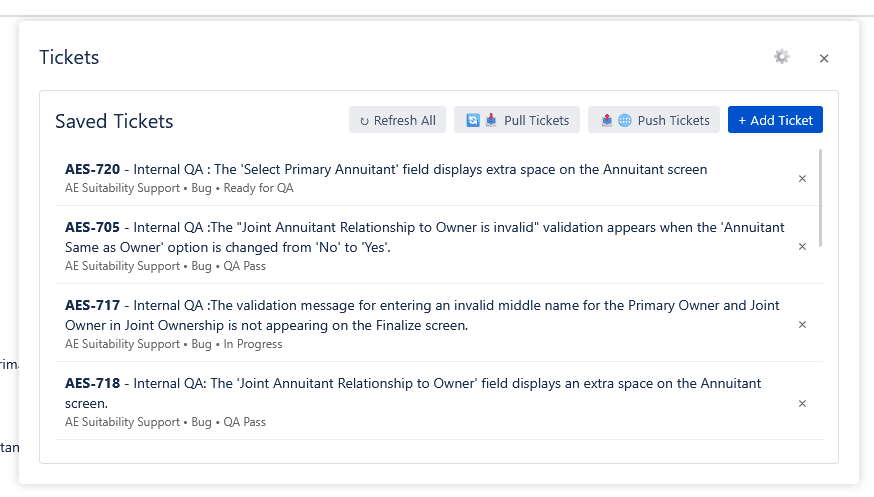Select the 'QA Pass' status line of AES-705
The image size is (874, 497).
[x=165, y=266]
